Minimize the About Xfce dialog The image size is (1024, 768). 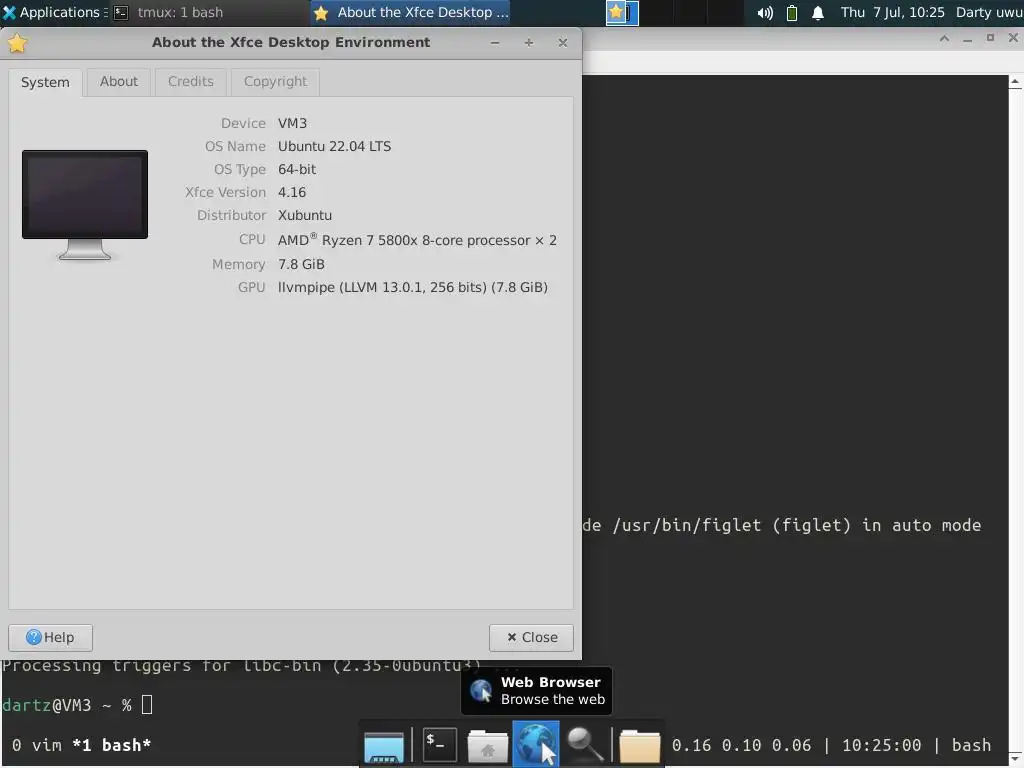pyautogui.click(x=495, y=43)
